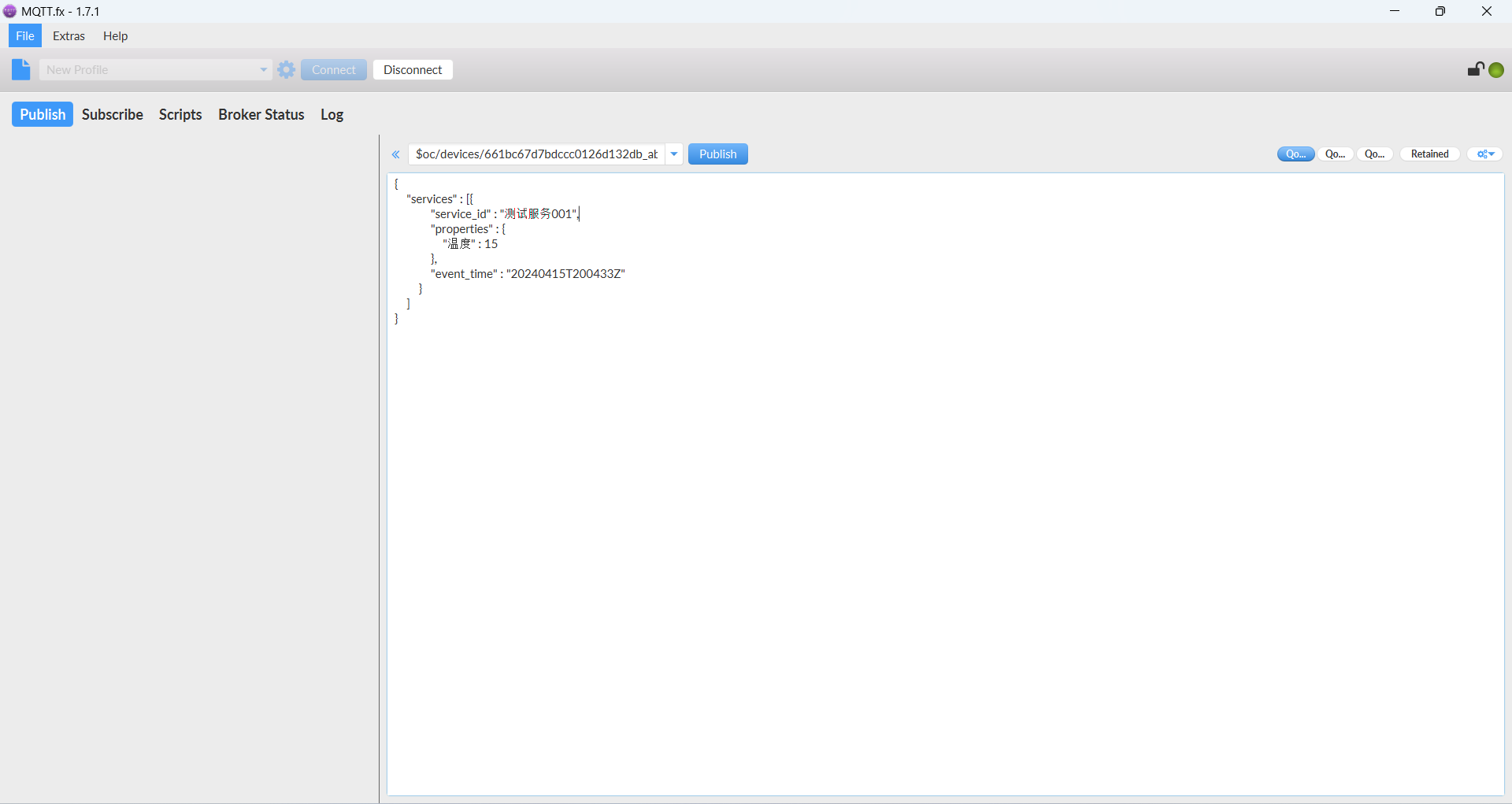Click the "service_id" line in payload
The height and width of the screenshot is (804, 1512).
tap(504, 214)
